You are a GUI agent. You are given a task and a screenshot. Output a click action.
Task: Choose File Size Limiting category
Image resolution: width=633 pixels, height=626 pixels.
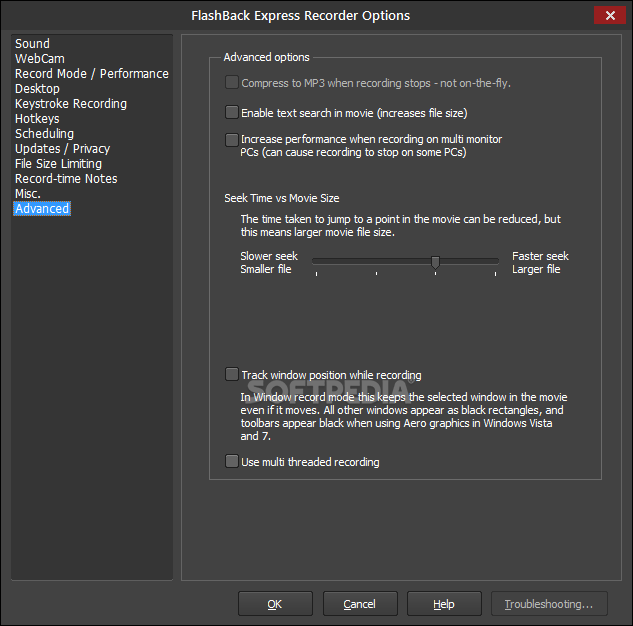click(58, 163)
